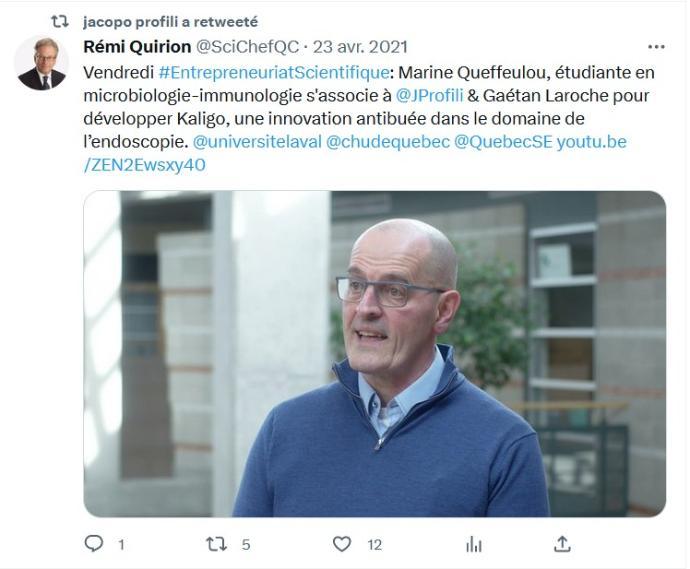
Task: Open the 23 avr. 2021 timestamp
Action: point(360,47)
